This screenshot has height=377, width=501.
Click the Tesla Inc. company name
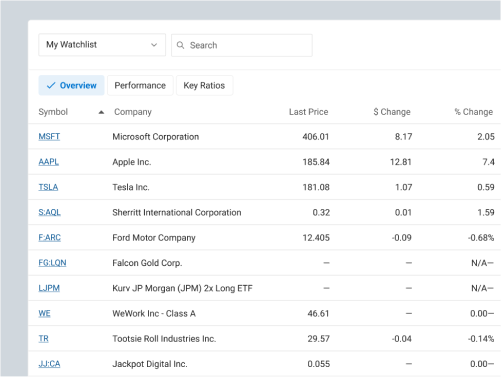point(131,187)
